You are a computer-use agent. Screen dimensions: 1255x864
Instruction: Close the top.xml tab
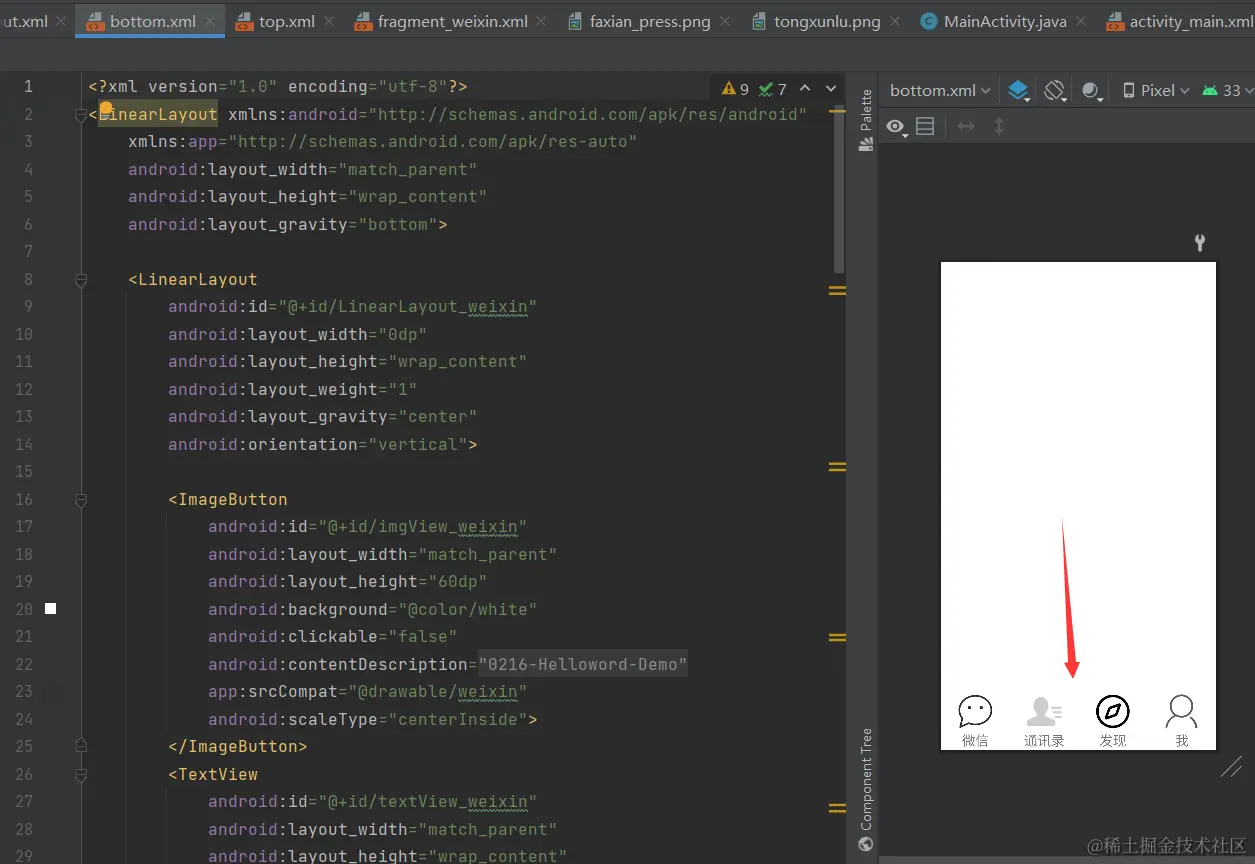[x=330, y=21]
